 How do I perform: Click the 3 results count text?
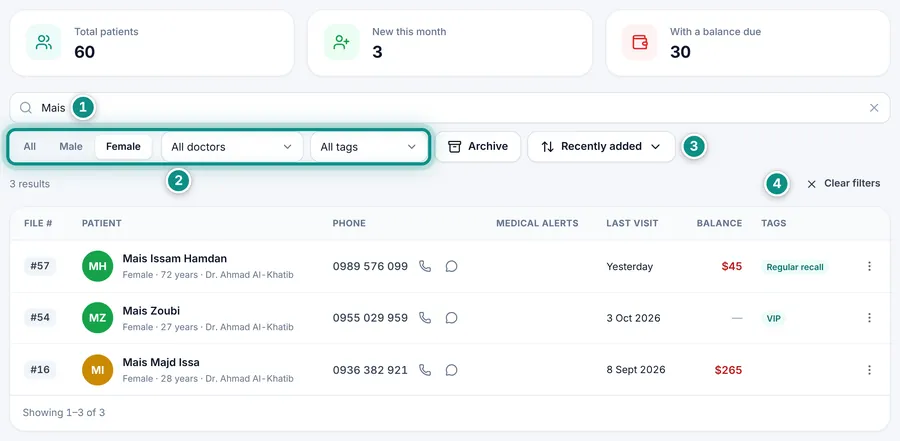(x=30, y=184)
